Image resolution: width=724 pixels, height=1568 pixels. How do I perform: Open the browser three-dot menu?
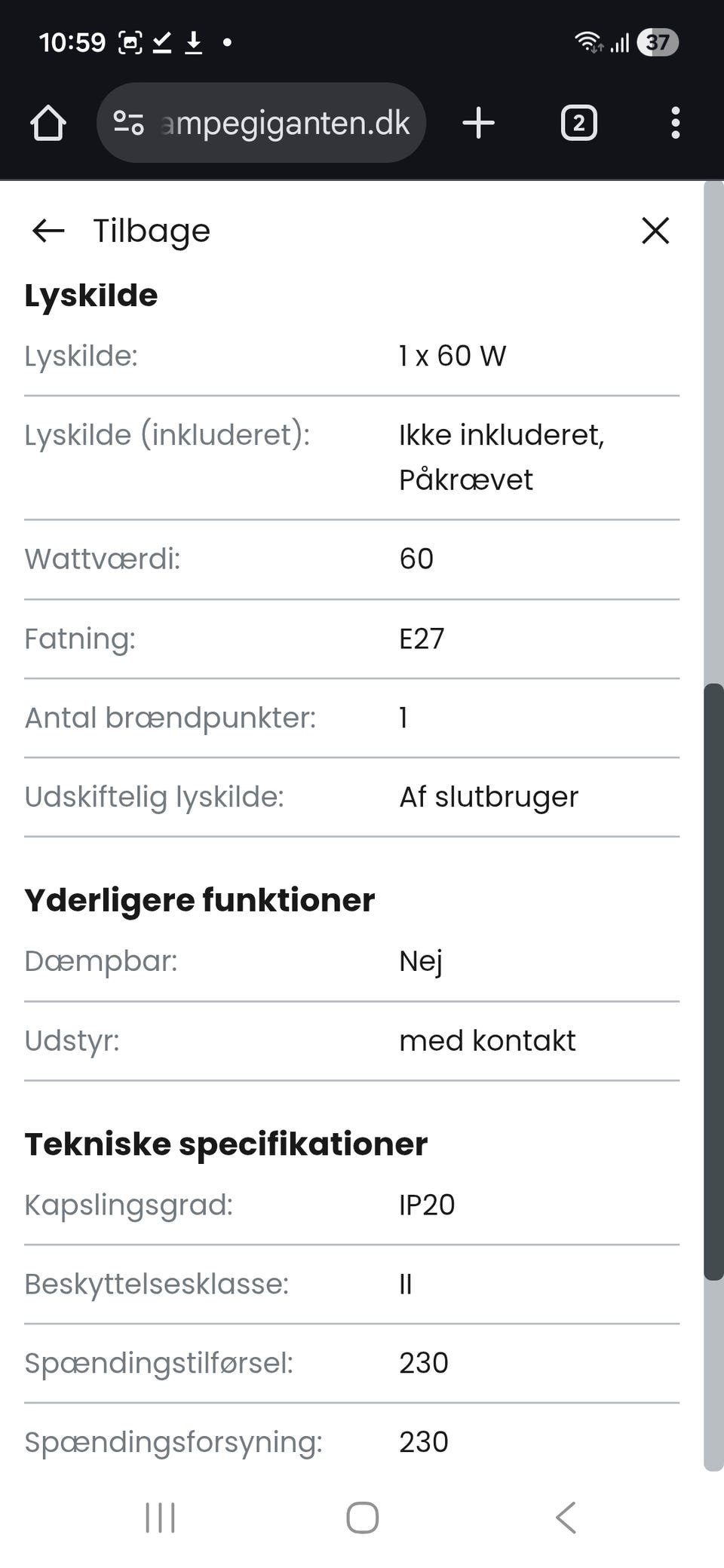tap(675, 123)
